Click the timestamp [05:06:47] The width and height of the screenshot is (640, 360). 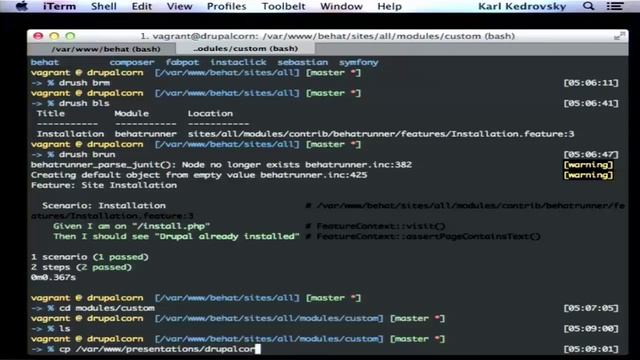tap(591, 155)
